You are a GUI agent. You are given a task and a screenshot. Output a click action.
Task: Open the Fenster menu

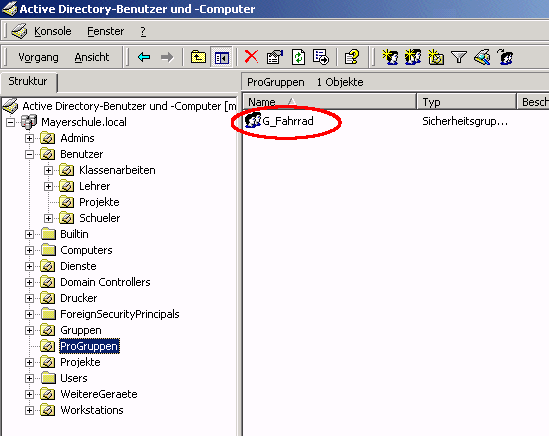click(106, 31)
